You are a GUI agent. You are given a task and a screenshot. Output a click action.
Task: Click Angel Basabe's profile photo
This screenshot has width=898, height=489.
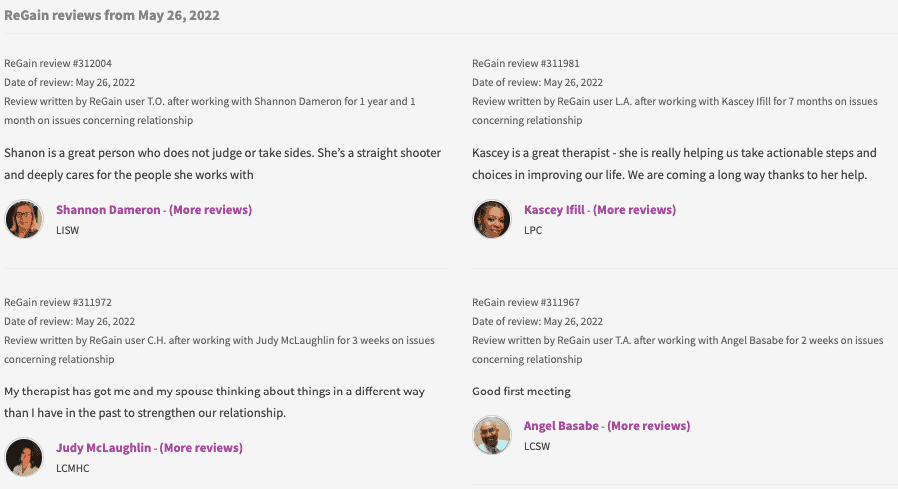pyautogui.click(x=492, y=435)
